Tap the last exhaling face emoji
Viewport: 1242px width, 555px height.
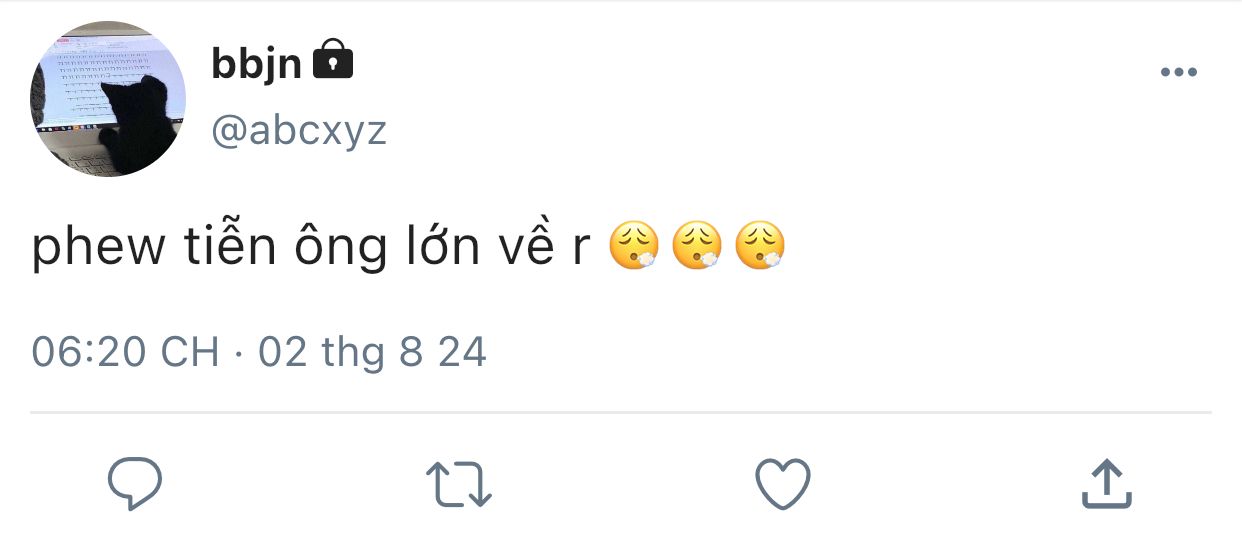tap(760, 247)
